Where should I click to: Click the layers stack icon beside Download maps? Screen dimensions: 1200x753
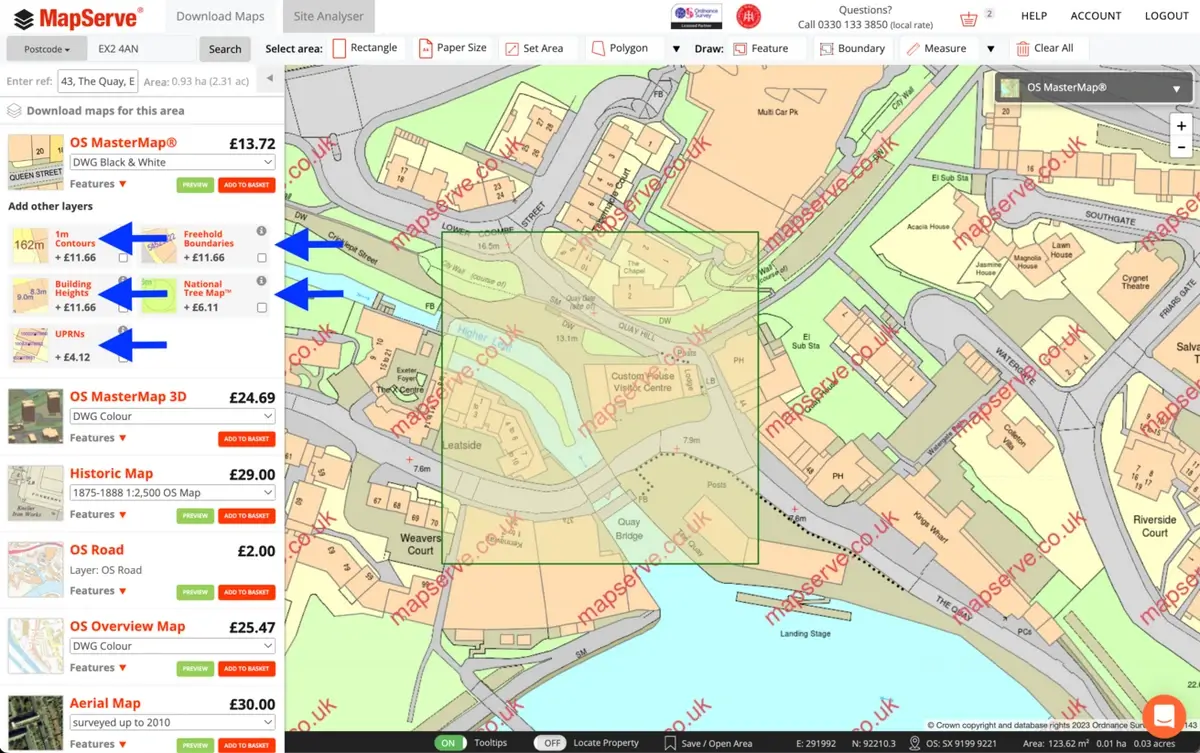(x=14, y=111)
